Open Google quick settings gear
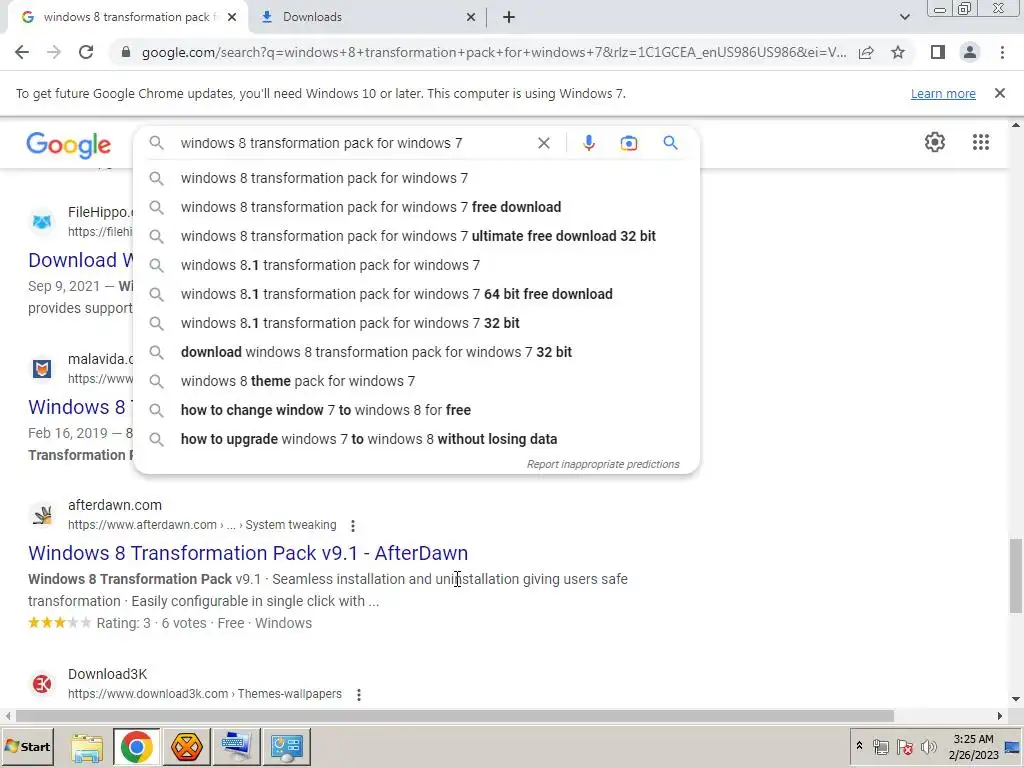Image resolution: width=1024 pixels, height=768 pixels. 935,142
